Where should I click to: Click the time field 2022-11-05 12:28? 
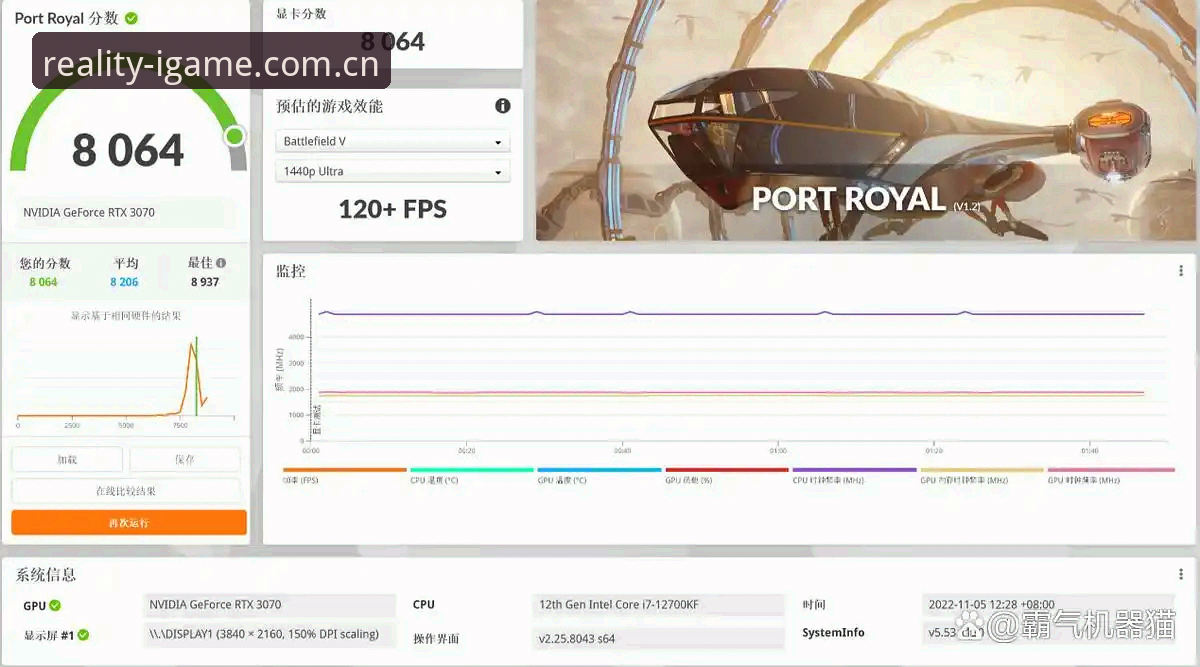pos(1048,605)
